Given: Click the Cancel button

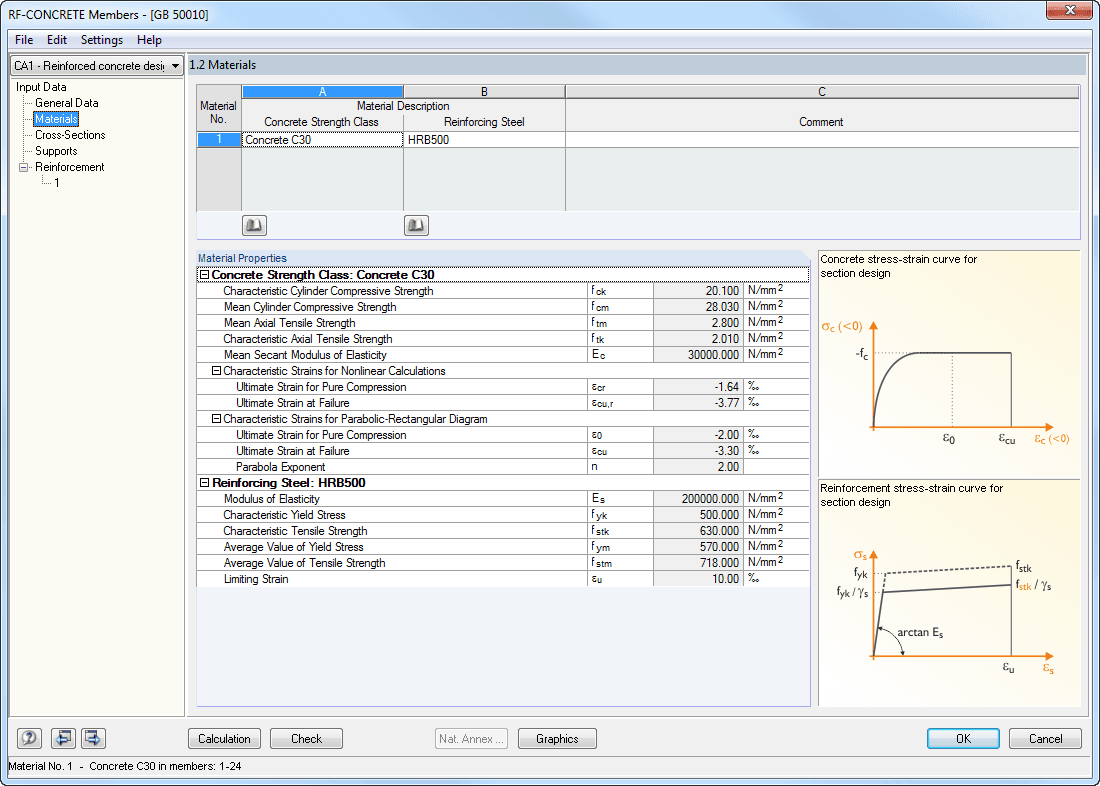Looking at the screenshot, I should click(x=1045, y=738).
